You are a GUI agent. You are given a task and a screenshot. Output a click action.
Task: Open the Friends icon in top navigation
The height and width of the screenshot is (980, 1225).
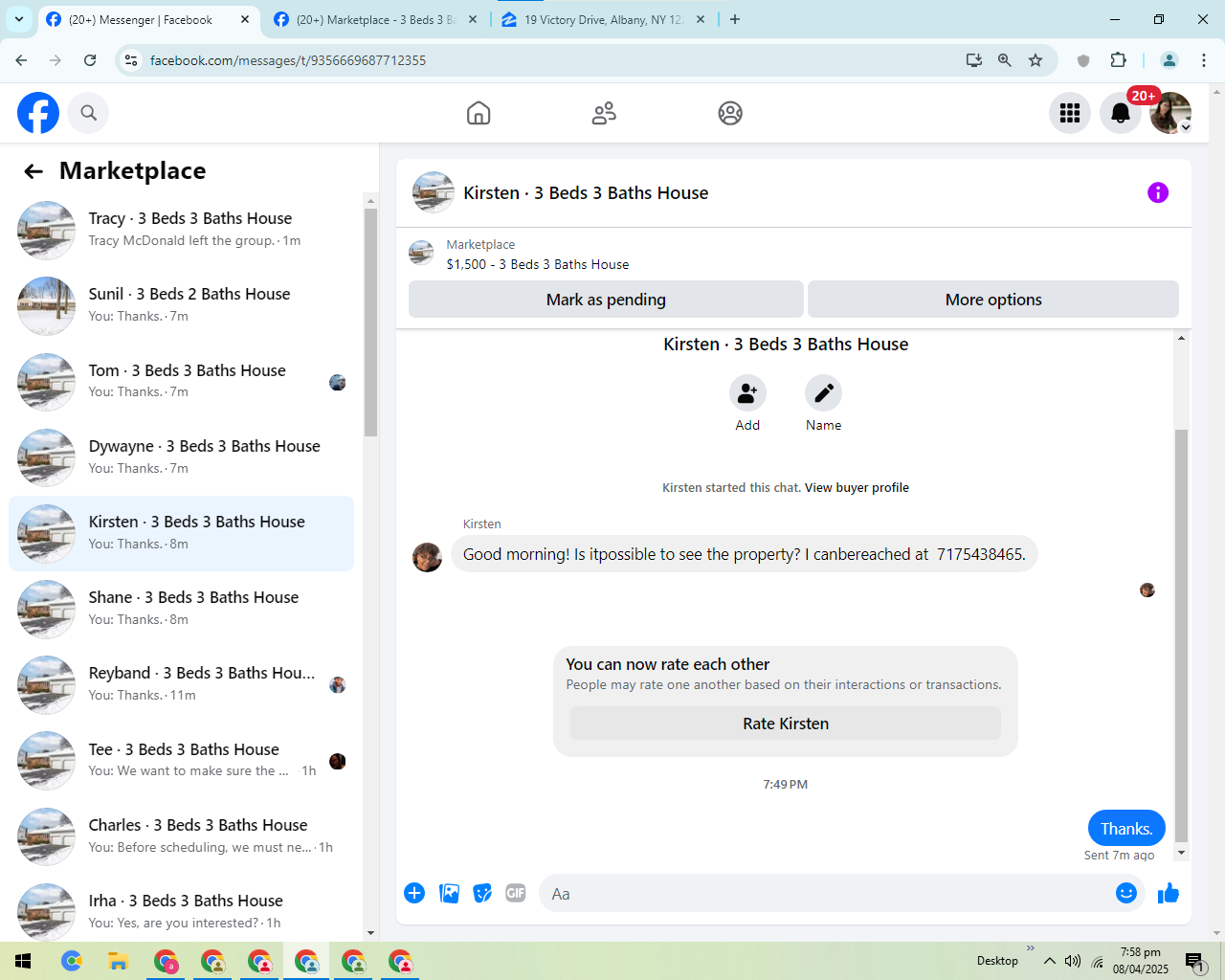pos(604,113)
